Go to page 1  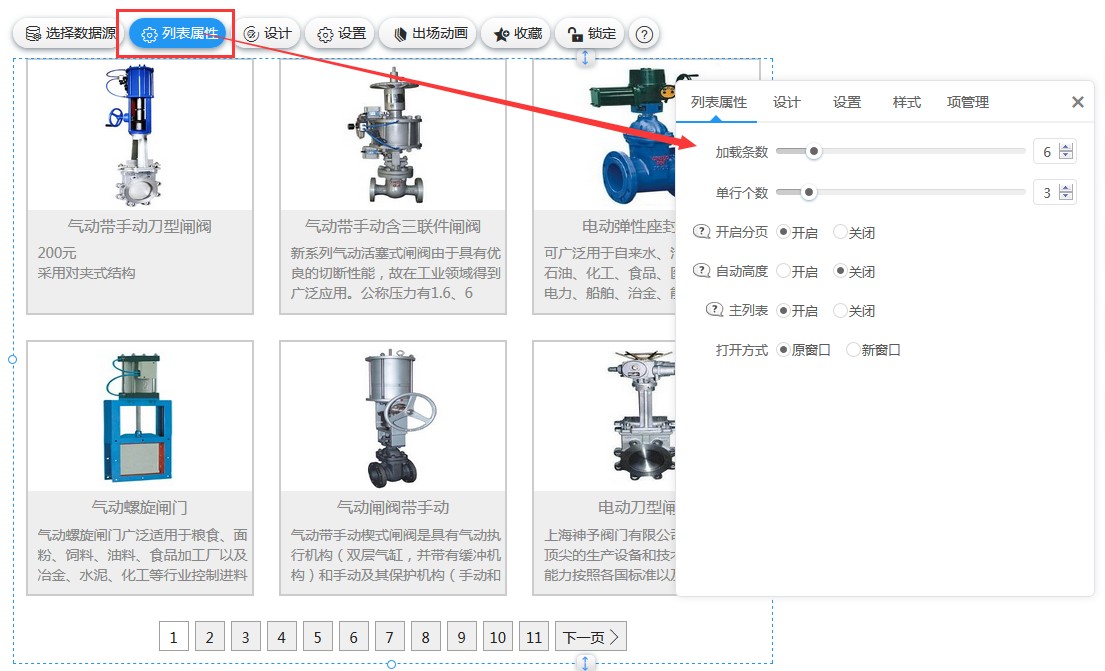tap(173, 636)
